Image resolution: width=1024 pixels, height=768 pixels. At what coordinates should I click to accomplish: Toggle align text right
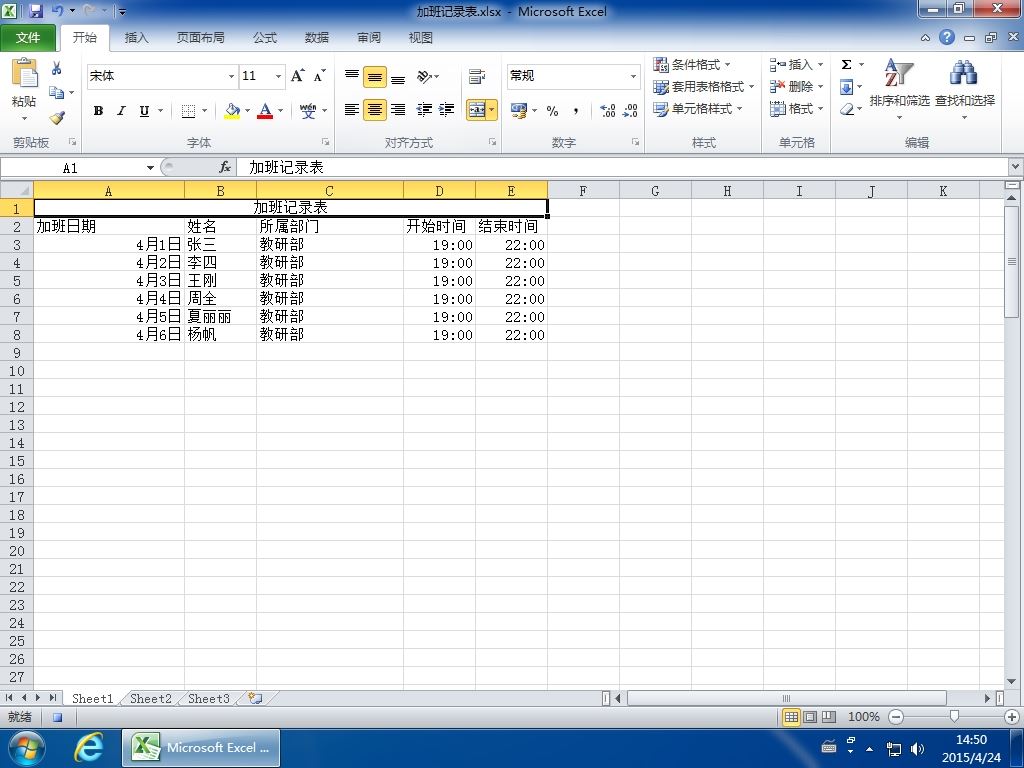point(398,110)
